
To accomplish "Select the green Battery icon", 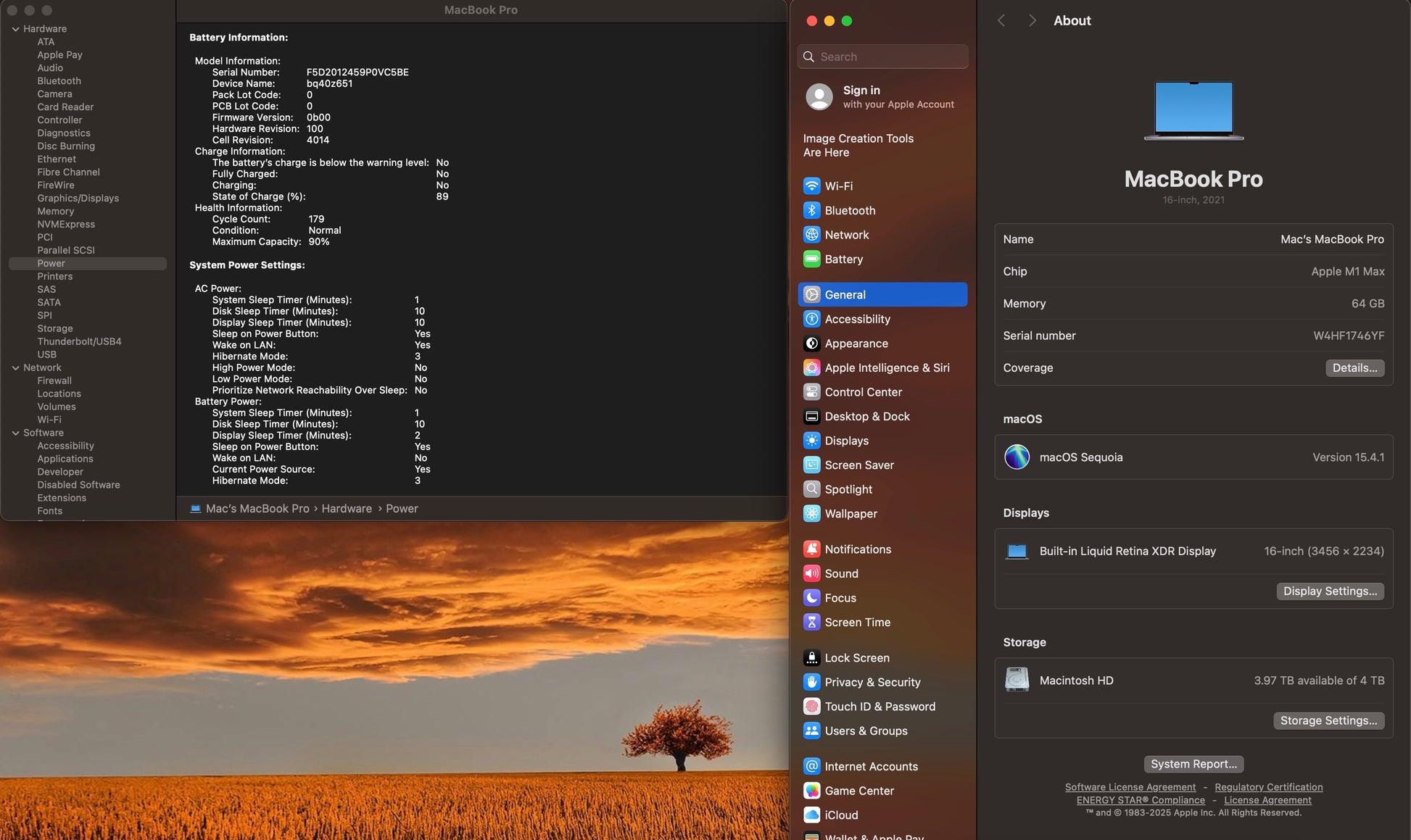I will 811,259.
